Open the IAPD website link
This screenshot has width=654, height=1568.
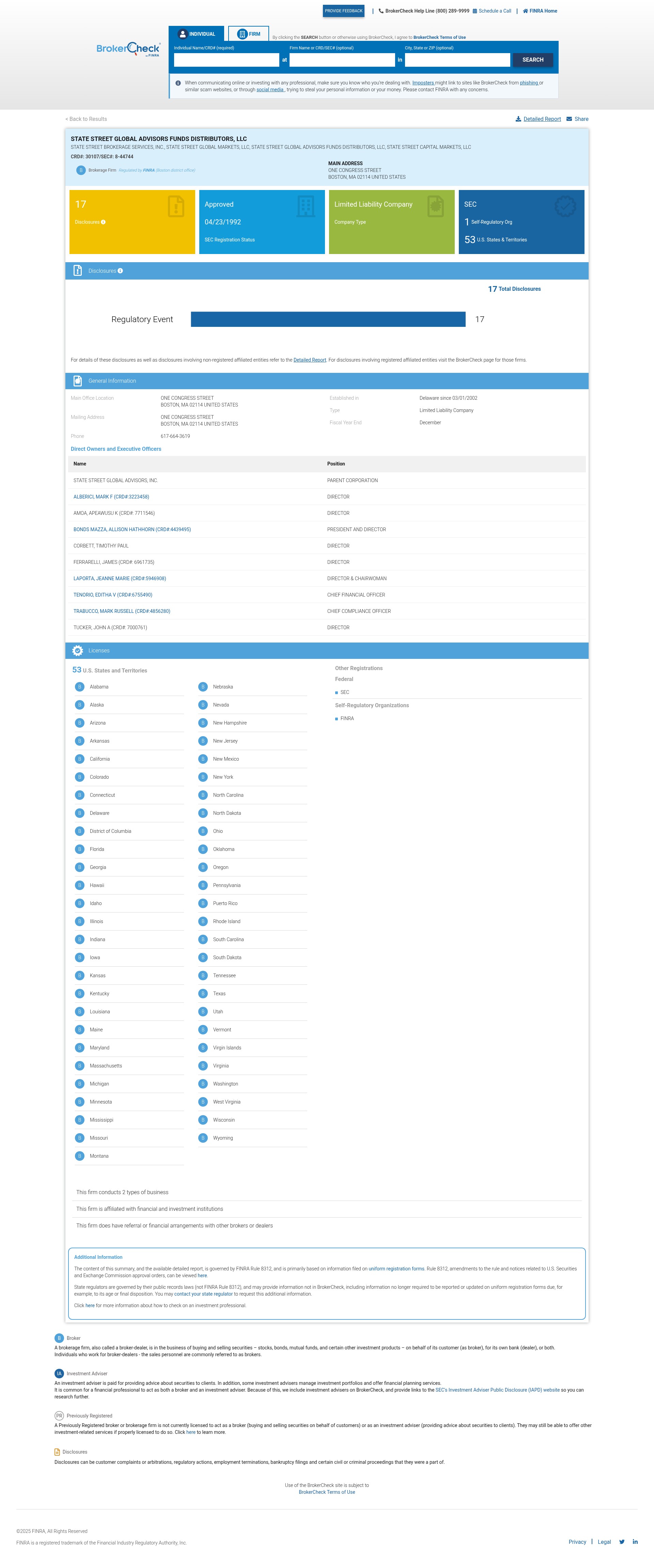498,1390
